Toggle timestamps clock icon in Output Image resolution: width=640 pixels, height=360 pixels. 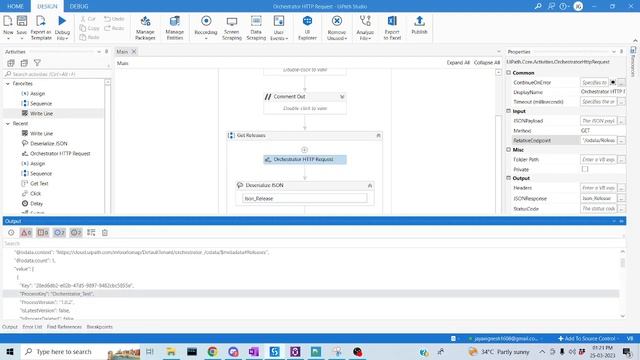tap(11, 233)
